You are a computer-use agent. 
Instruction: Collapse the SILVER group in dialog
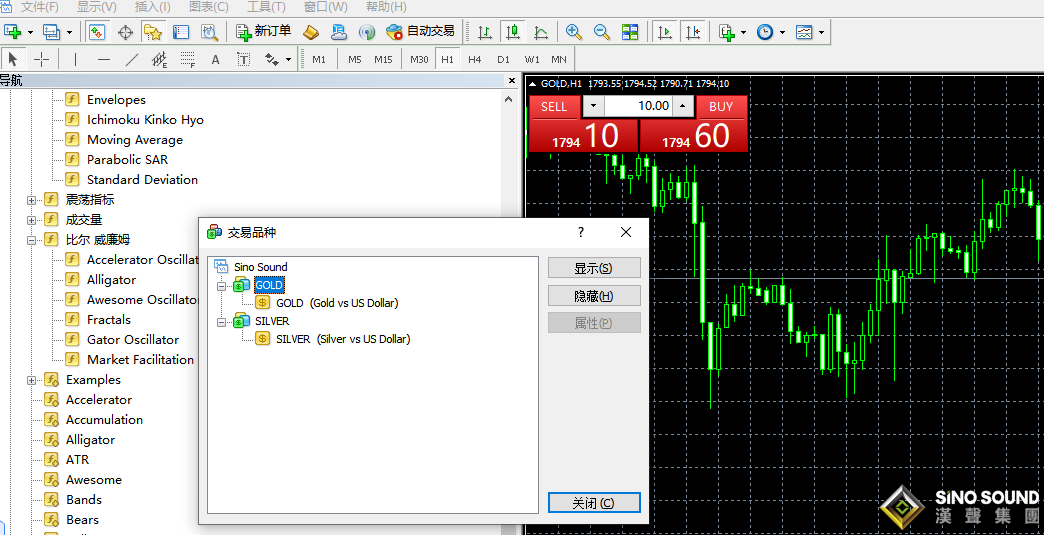[x=222, y=321]
